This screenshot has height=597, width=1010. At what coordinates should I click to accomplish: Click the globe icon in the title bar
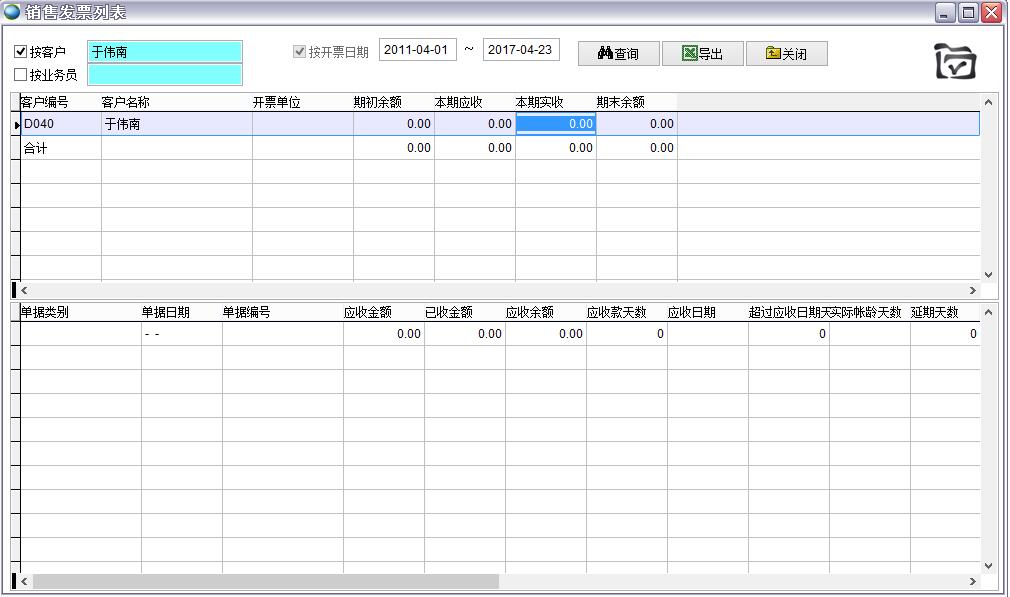pyautogui.click(x=12, y=12)
